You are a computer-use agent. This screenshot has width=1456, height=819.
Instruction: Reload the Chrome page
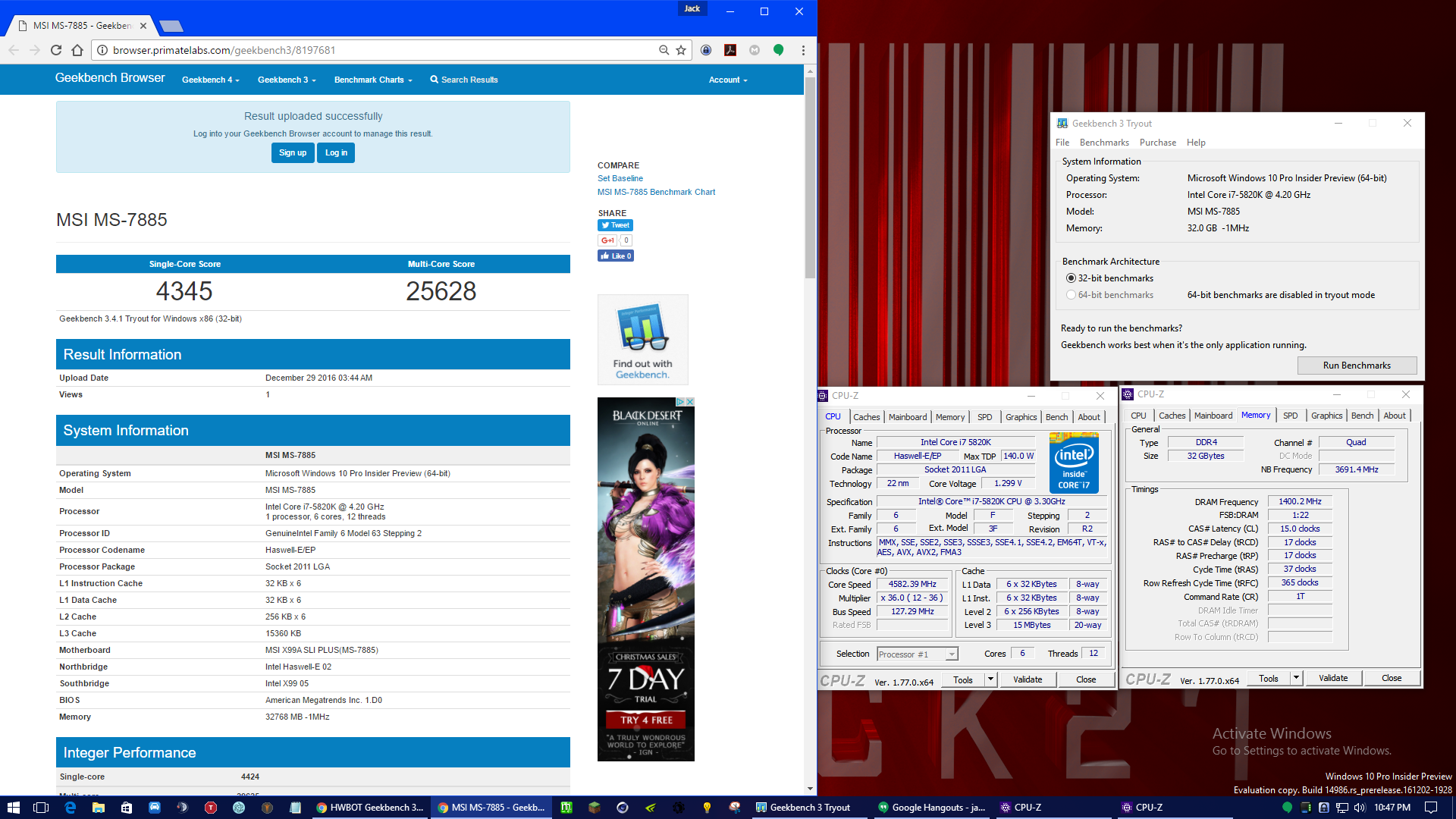(x=56, y=50)
